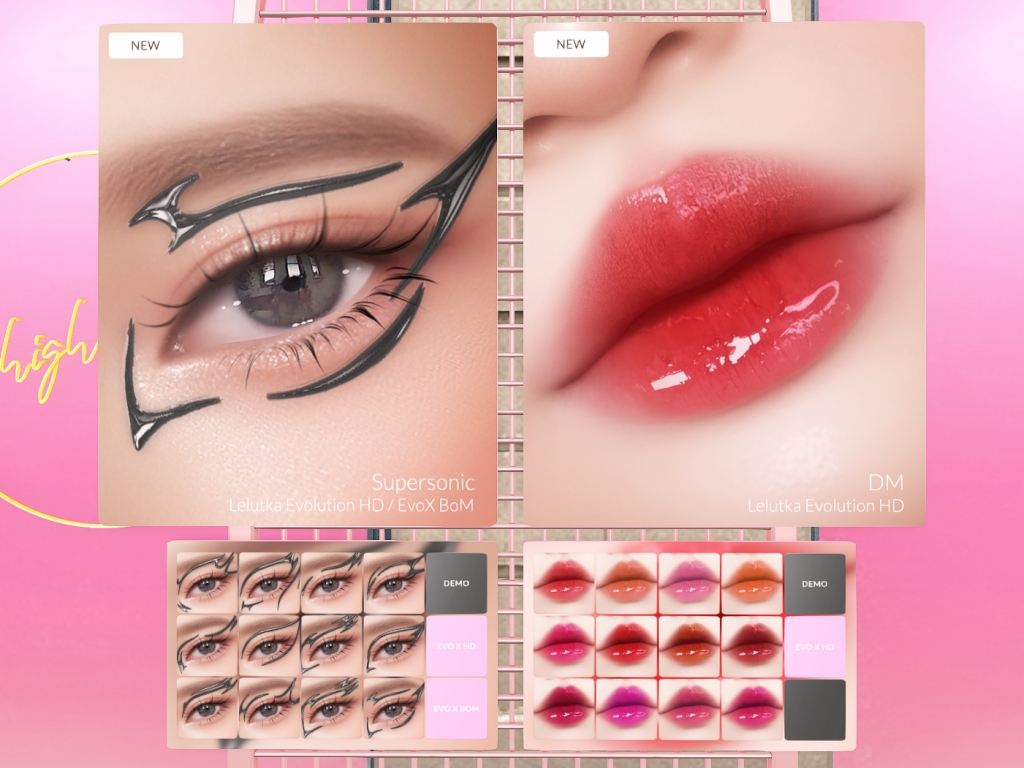Pick the eyeliner style beside the EVO X BOM button
Image resolution: width=1024 pixels, height=768 pixels.
click(x=394, y=709)
